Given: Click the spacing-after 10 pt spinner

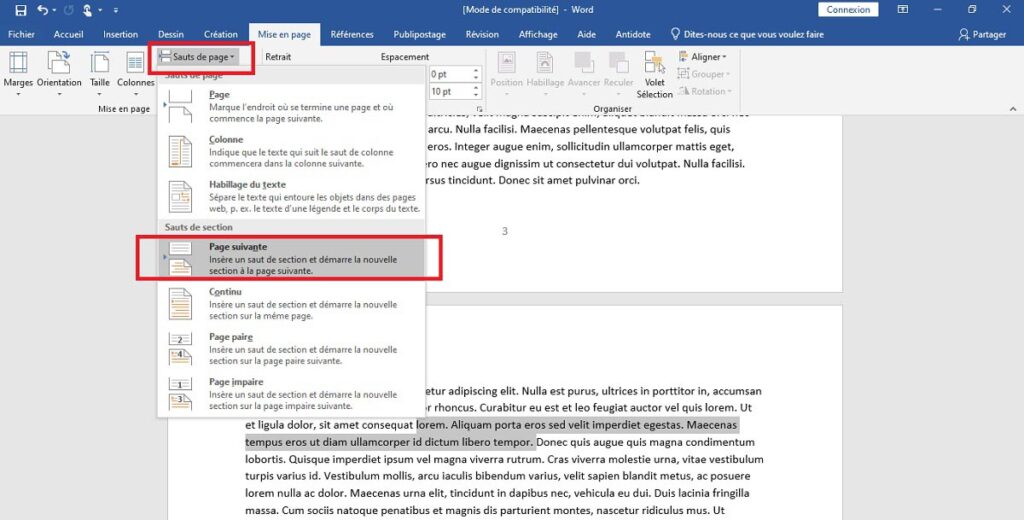Looking at the screenshot, I should coord(452,92).
